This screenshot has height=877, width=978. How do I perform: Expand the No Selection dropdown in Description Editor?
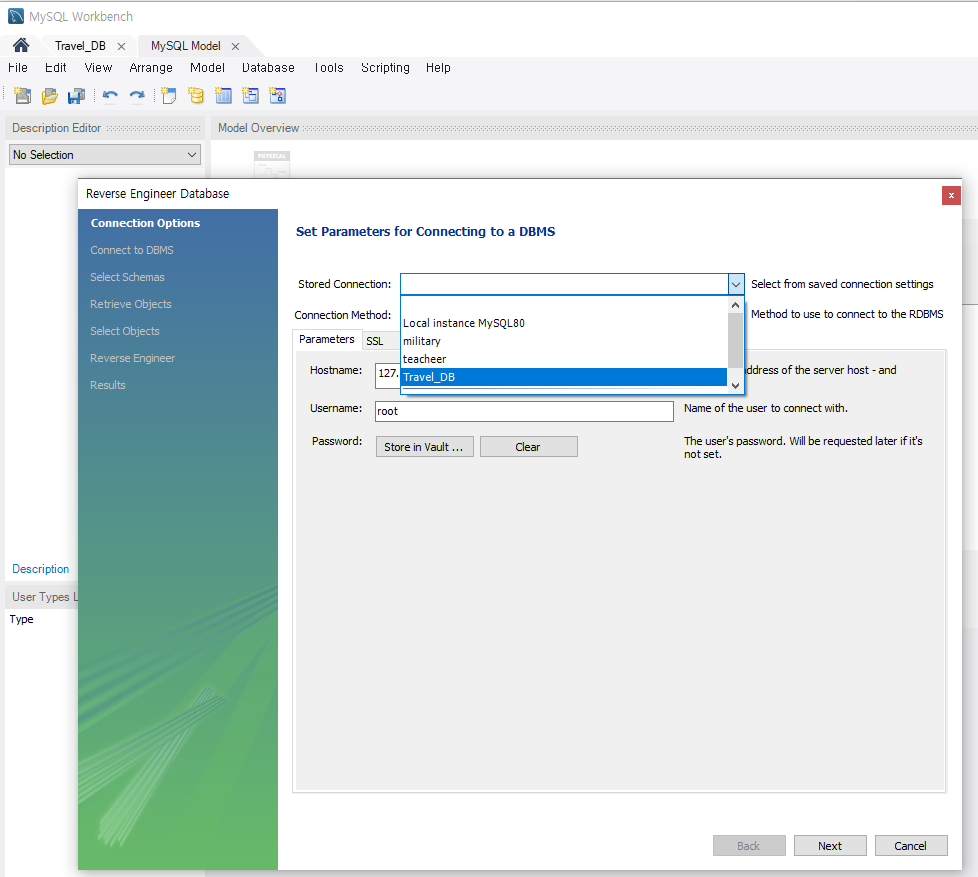click(105, 155)
